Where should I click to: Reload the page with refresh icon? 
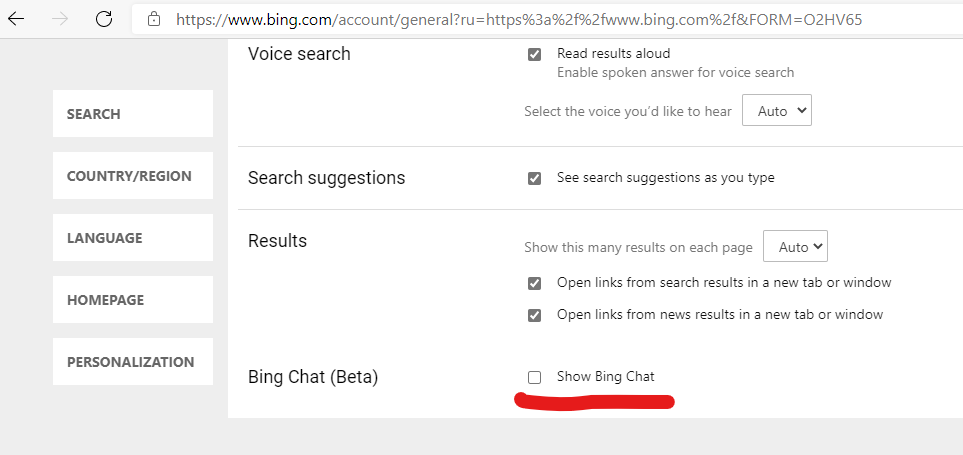pyautogui.click(x=103, y=18)
